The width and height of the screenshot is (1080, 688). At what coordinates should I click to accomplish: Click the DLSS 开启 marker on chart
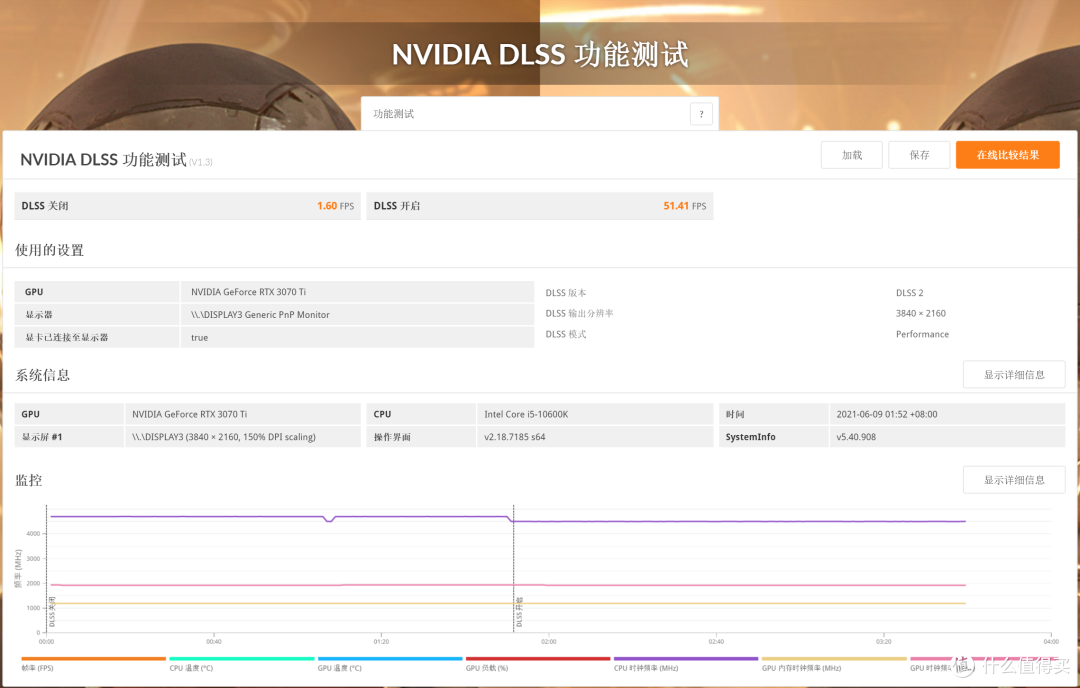pyautogui.click(x=519, y=612)
